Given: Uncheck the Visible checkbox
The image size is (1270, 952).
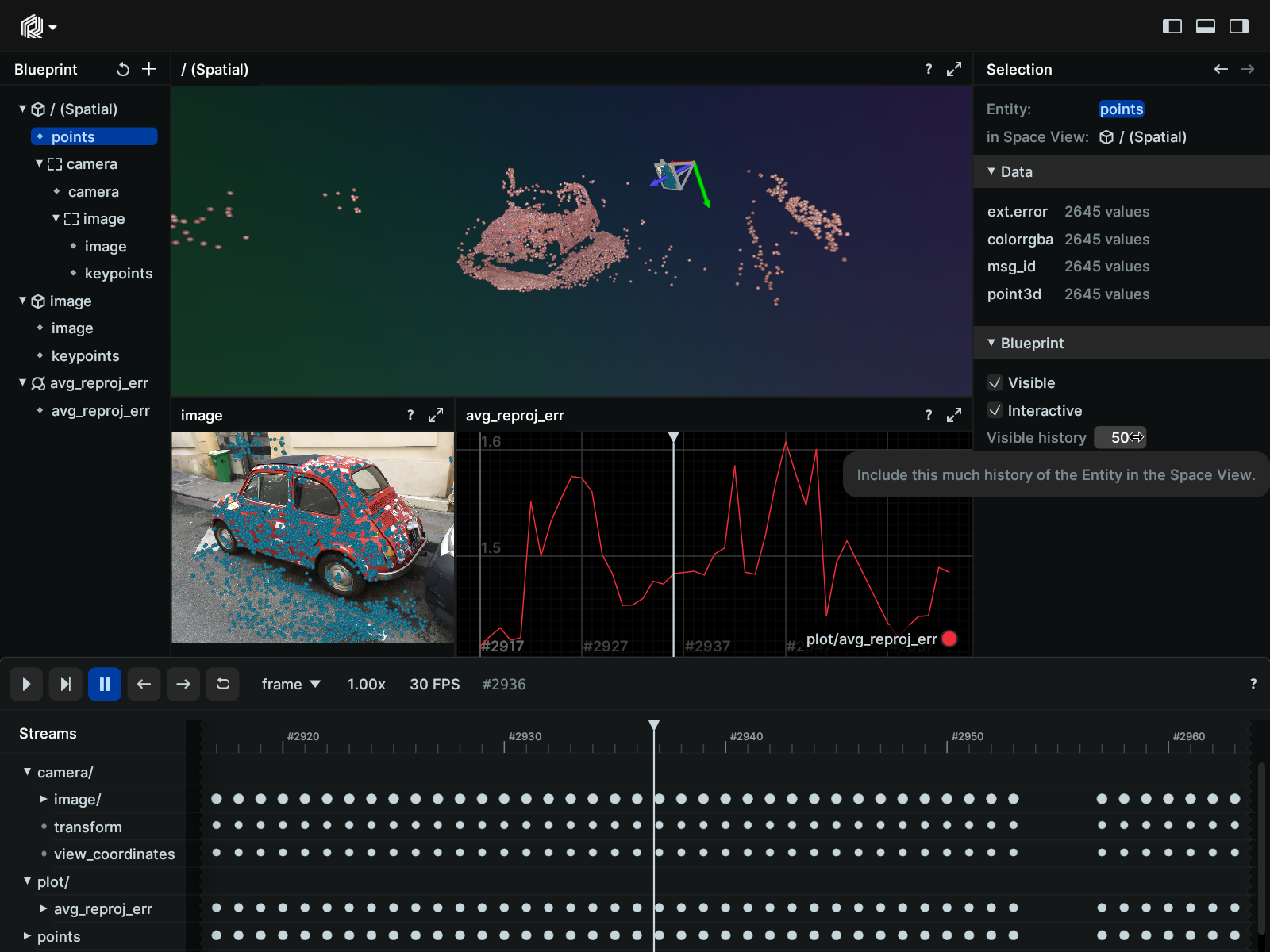Looking at the screenshot, I should point(995,383).
